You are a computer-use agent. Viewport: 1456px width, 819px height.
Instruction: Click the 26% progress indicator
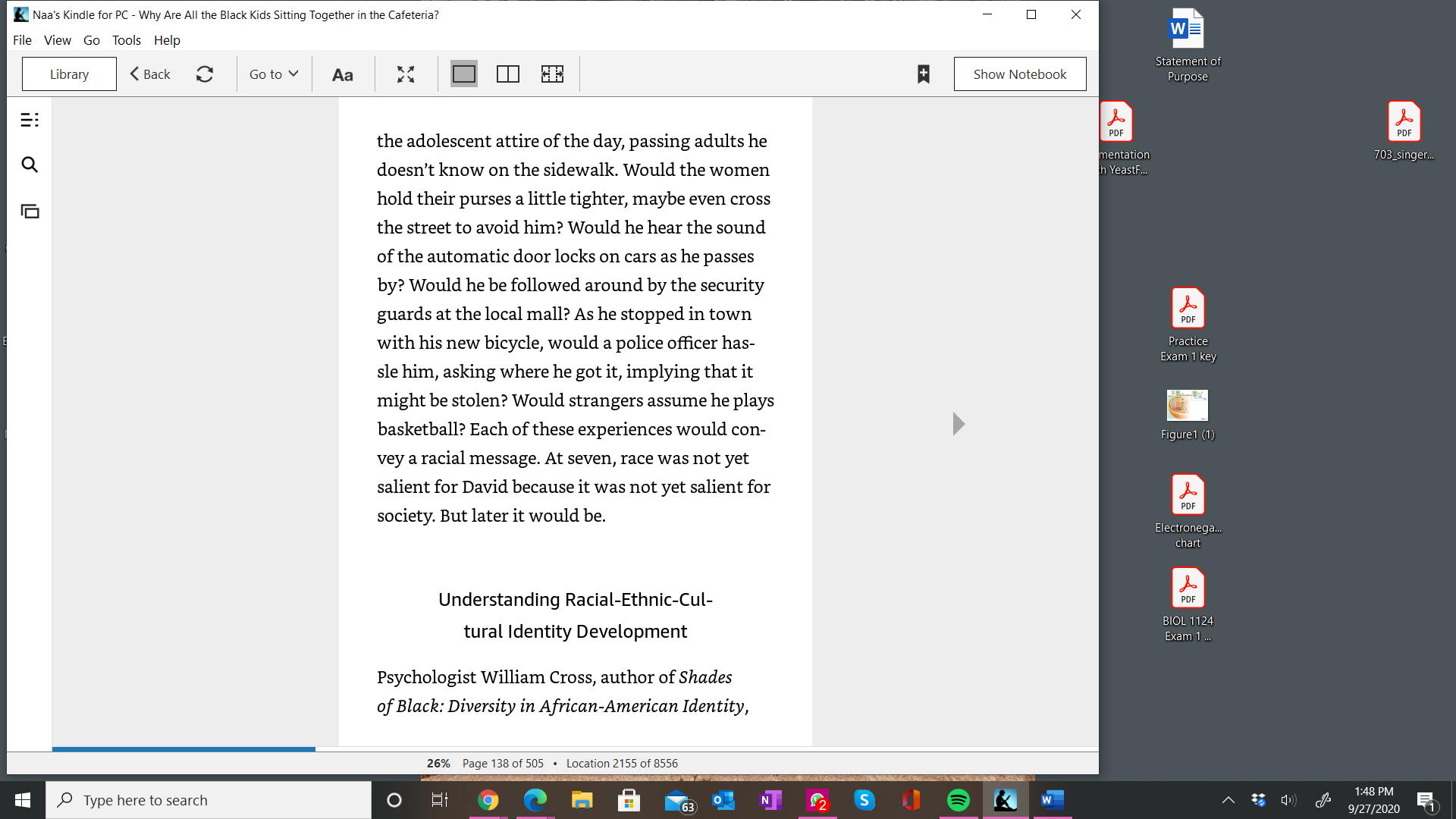[x=438, y=764]
